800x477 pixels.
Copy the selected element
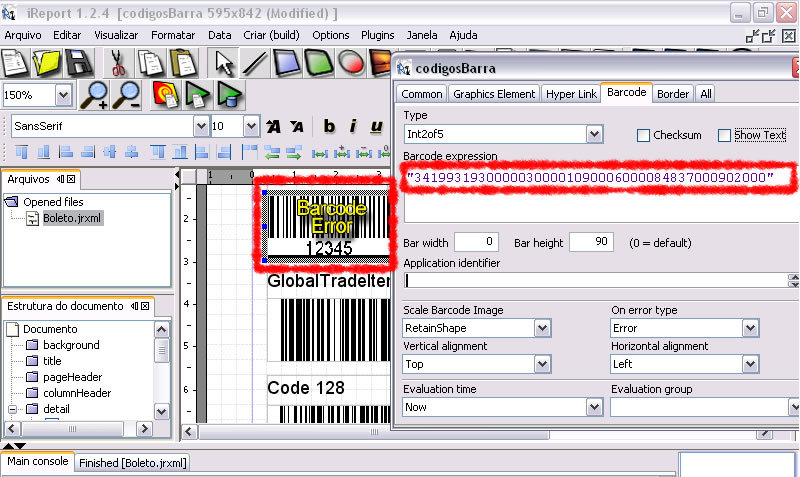151,63
